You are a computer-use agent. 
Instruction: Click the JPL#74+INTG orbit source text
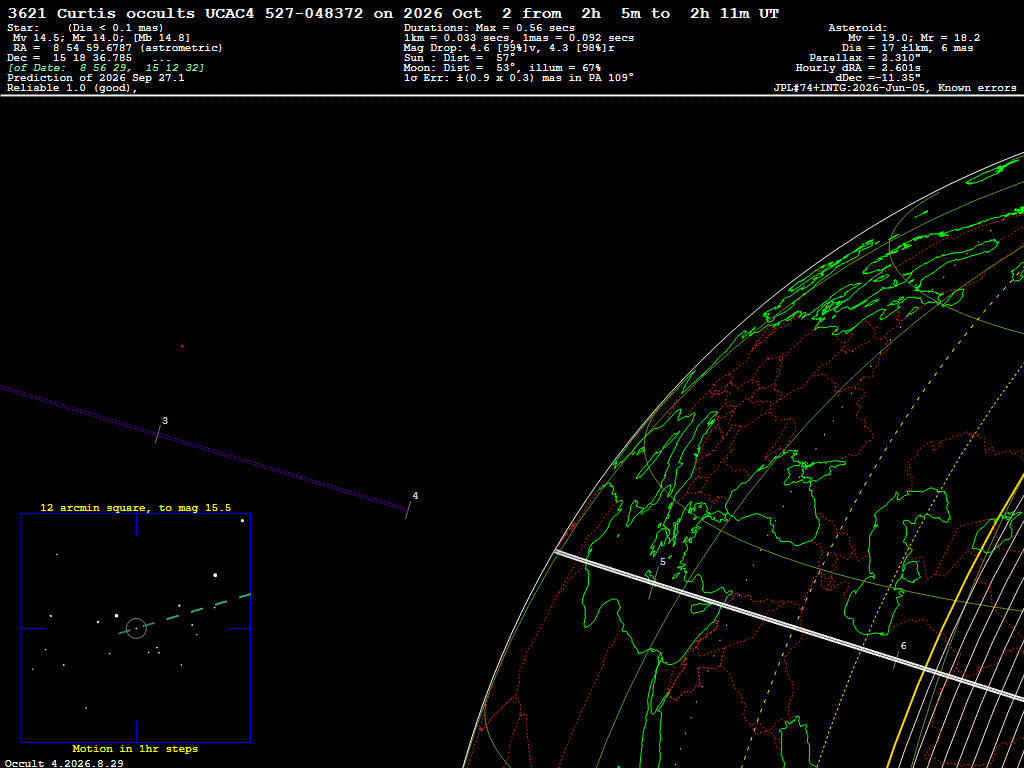pyautogui.click(x=895, y=88)
